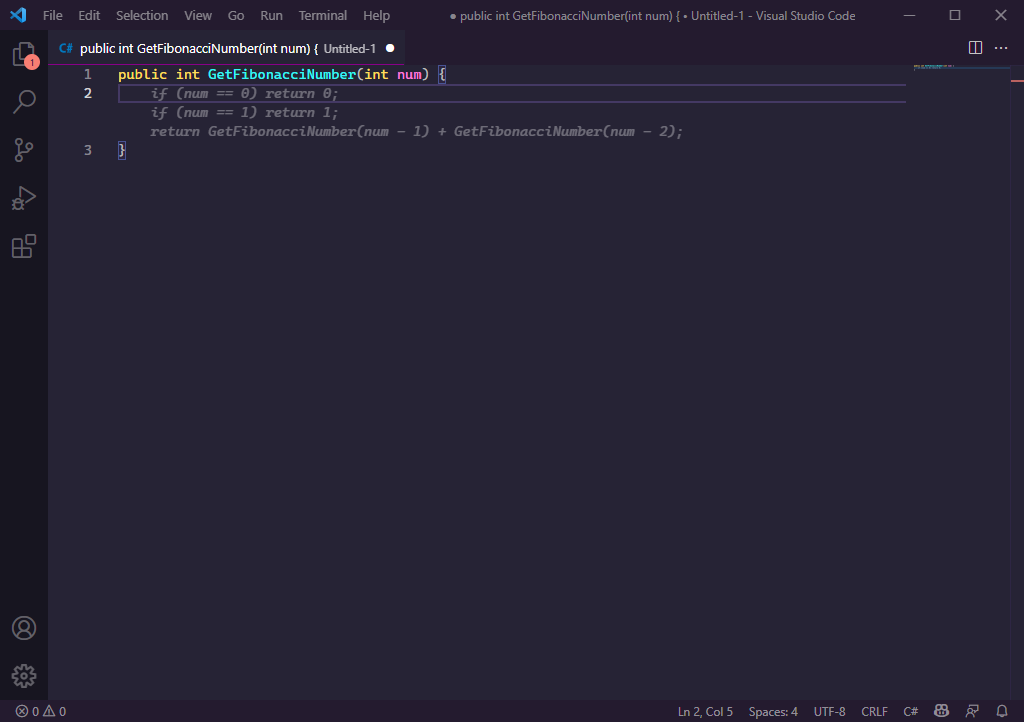Click the feedback icon in status bar
This screenshot has width=1024, height=722.
tap(972, 711)
